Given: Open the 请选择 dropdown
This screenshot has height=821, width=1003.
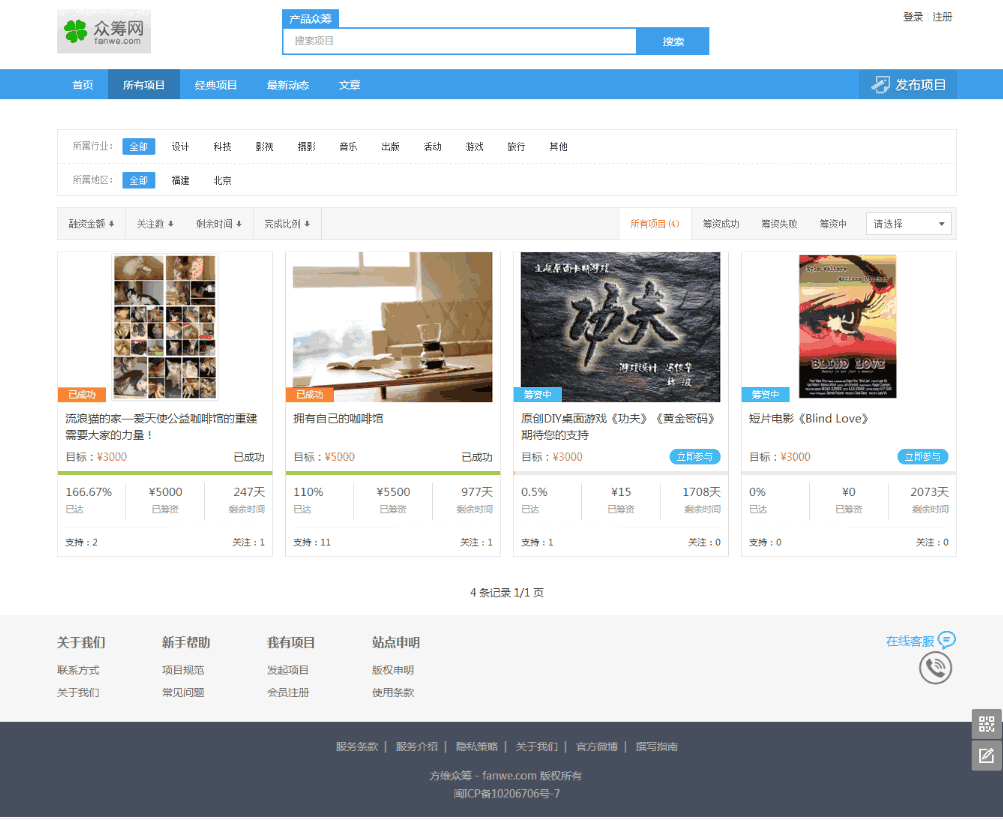Looking at the screenshot, I should 909,224.
